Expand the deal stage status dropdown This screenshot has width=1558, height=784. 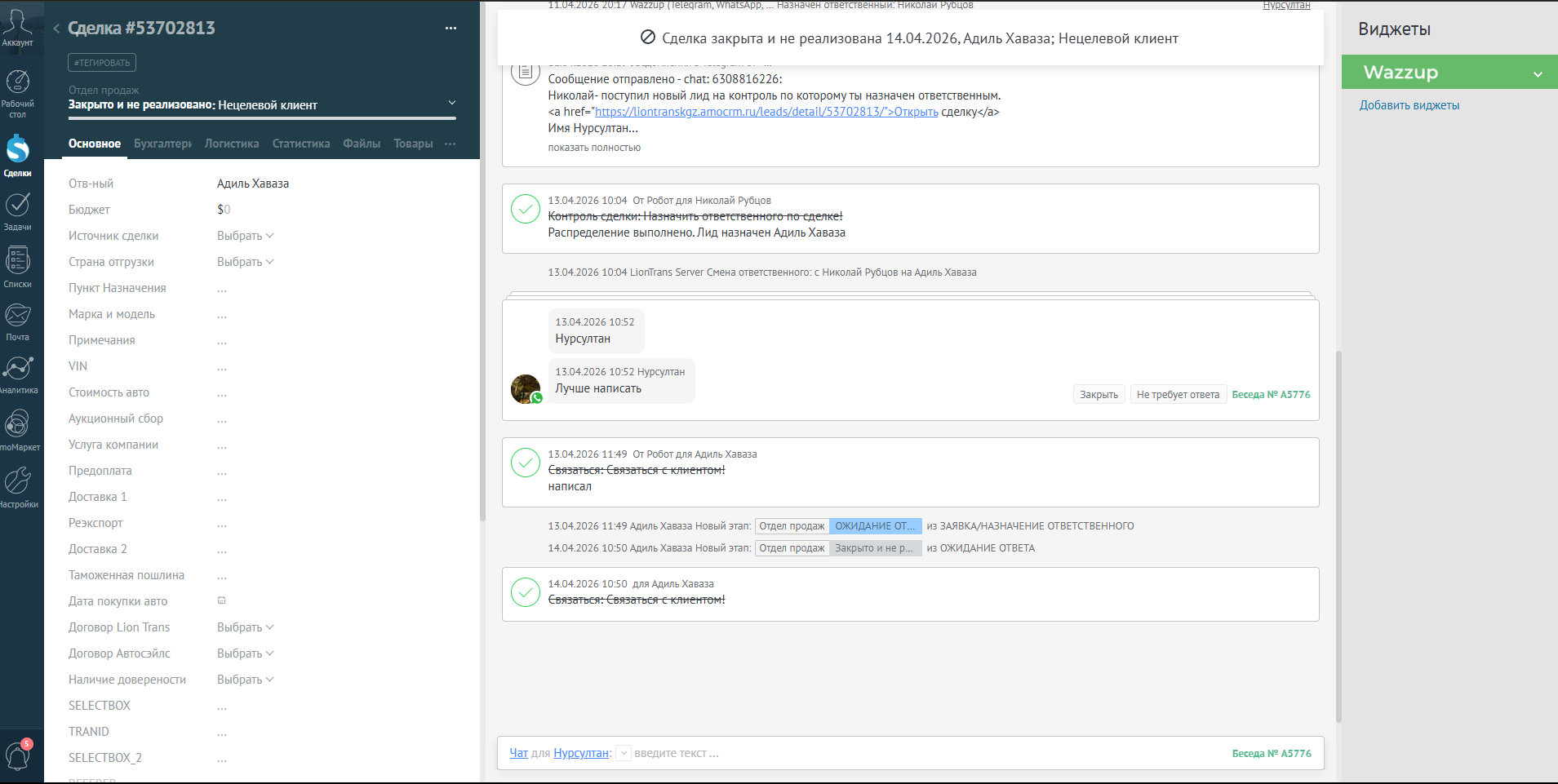point(452,103)
